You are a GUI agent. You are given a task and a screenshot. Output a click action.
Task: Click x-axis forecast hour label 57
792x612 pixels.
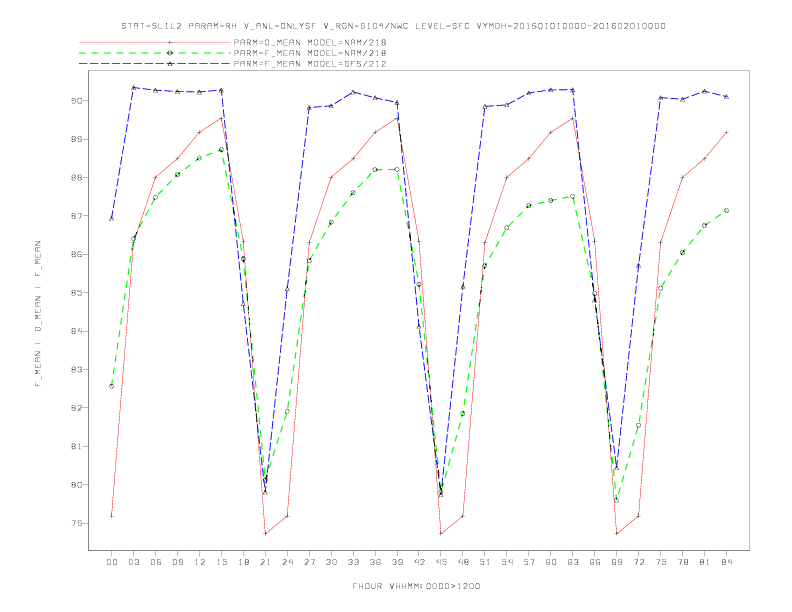click(529, 562)
